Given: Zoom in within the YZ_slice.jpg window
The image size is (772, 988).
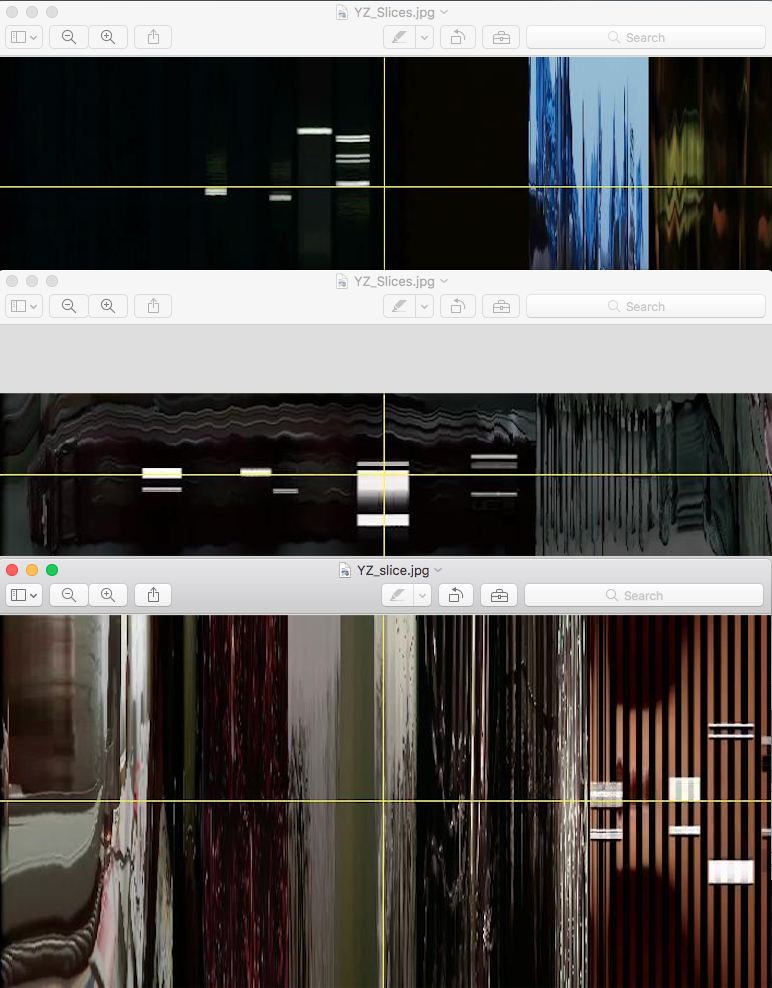Looking at the screenshot, I should pyautogui.click(x=108, y=595).
